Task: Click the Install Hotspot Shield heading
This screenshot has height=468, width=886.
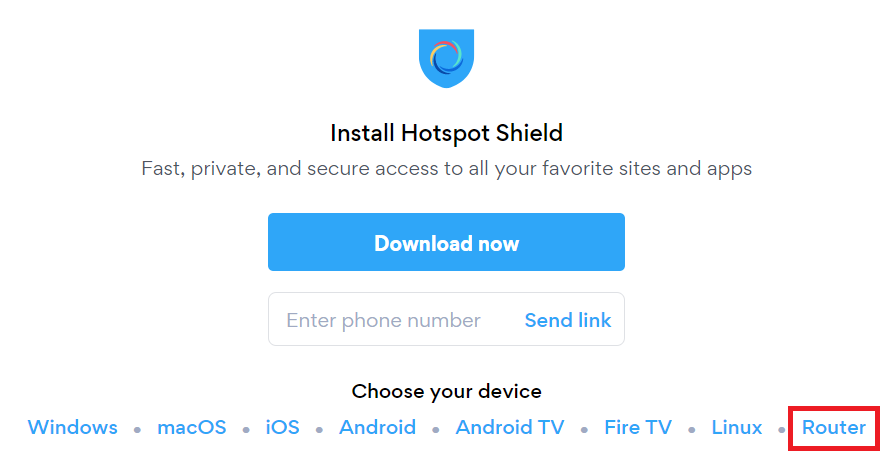Action: click(446, 133)
